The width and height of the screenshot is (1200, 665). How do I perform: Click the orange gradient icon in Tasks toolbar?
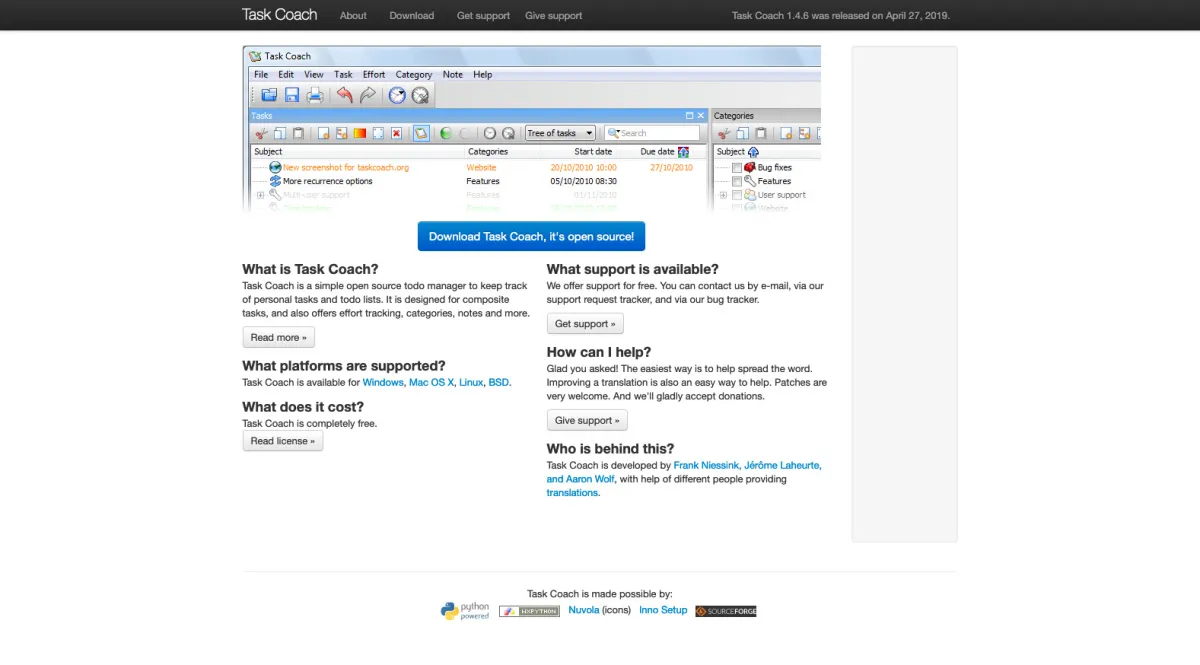359,133
